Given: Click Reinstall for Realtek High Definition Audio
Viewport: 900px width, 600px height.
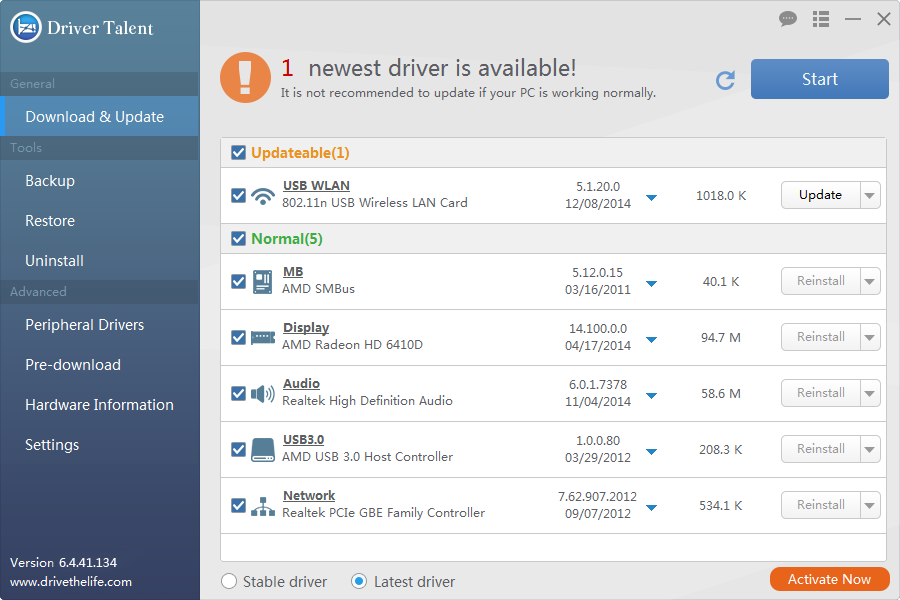Looking at the screenshot, I should (x=821, y=393).
